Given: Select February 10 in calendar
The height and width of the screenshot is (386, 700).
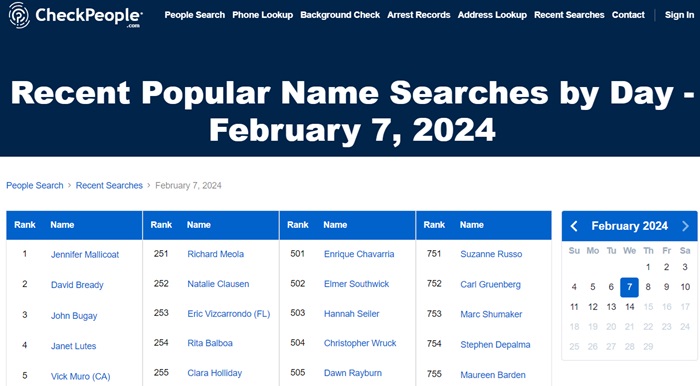Looking at the screenshot, I should click(685, 287).
